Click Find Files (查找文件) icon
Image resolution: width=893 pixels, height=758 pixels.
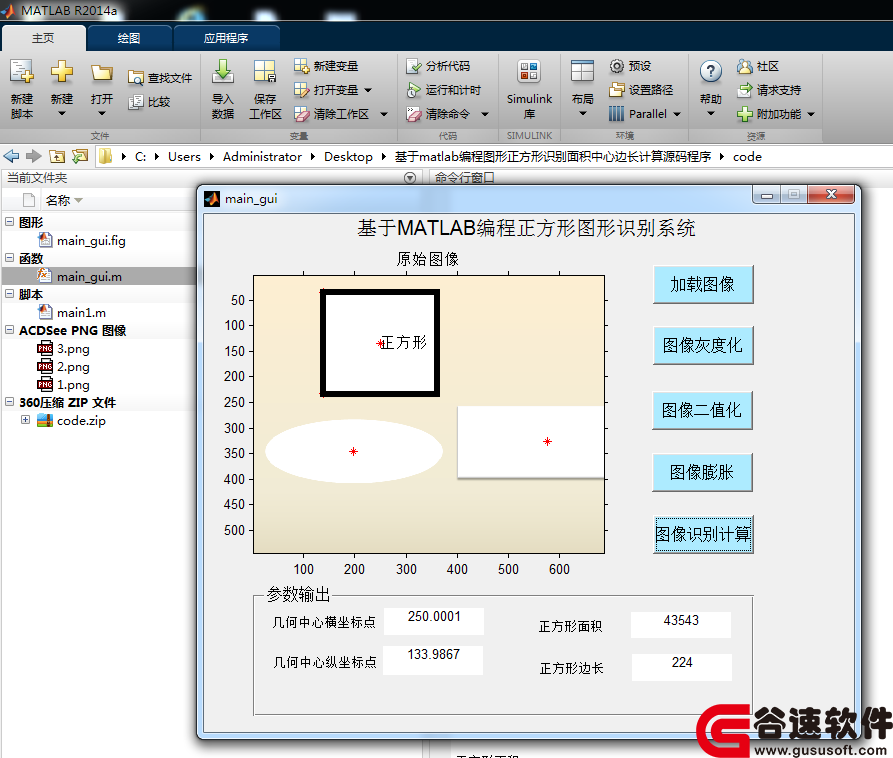click(x=136, y=78)
